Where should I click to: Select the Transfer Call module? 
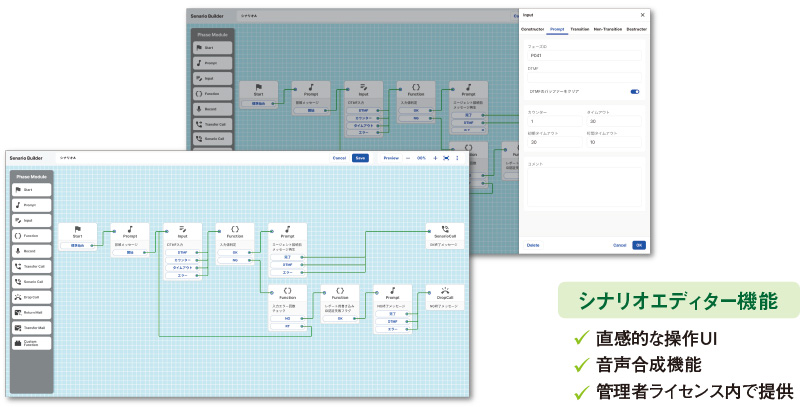tap(31, 266)
